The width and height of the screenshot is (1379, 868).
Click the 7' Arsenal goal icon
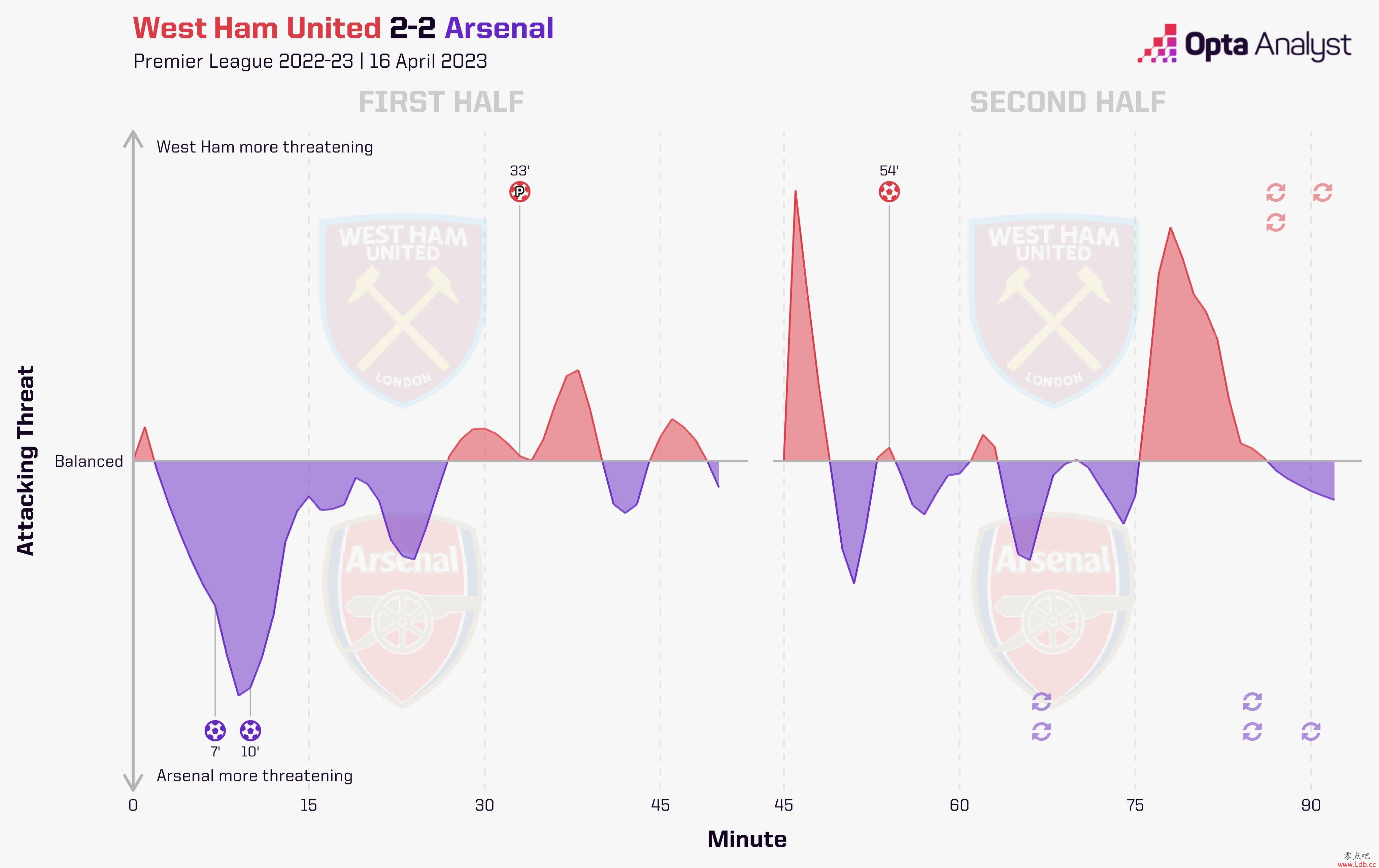point(215,731)
